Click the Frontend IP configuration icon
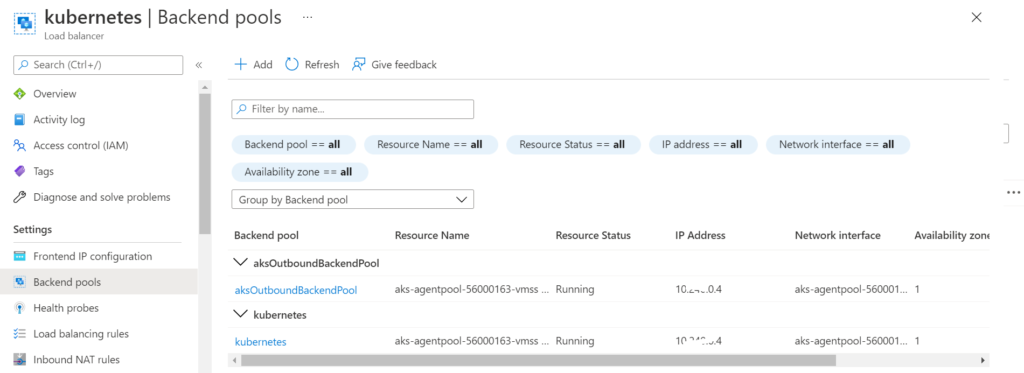 tap(20, 256)
